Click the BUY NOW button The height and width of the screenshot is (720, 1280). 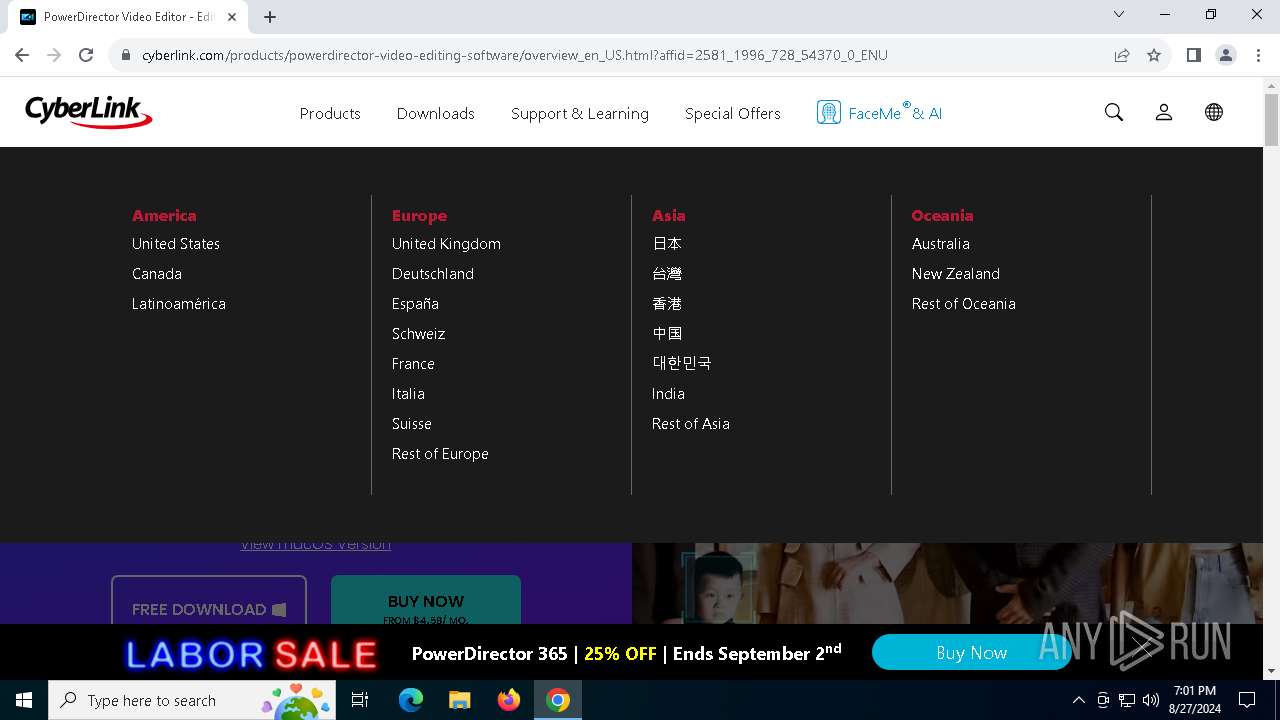point(426,600)
